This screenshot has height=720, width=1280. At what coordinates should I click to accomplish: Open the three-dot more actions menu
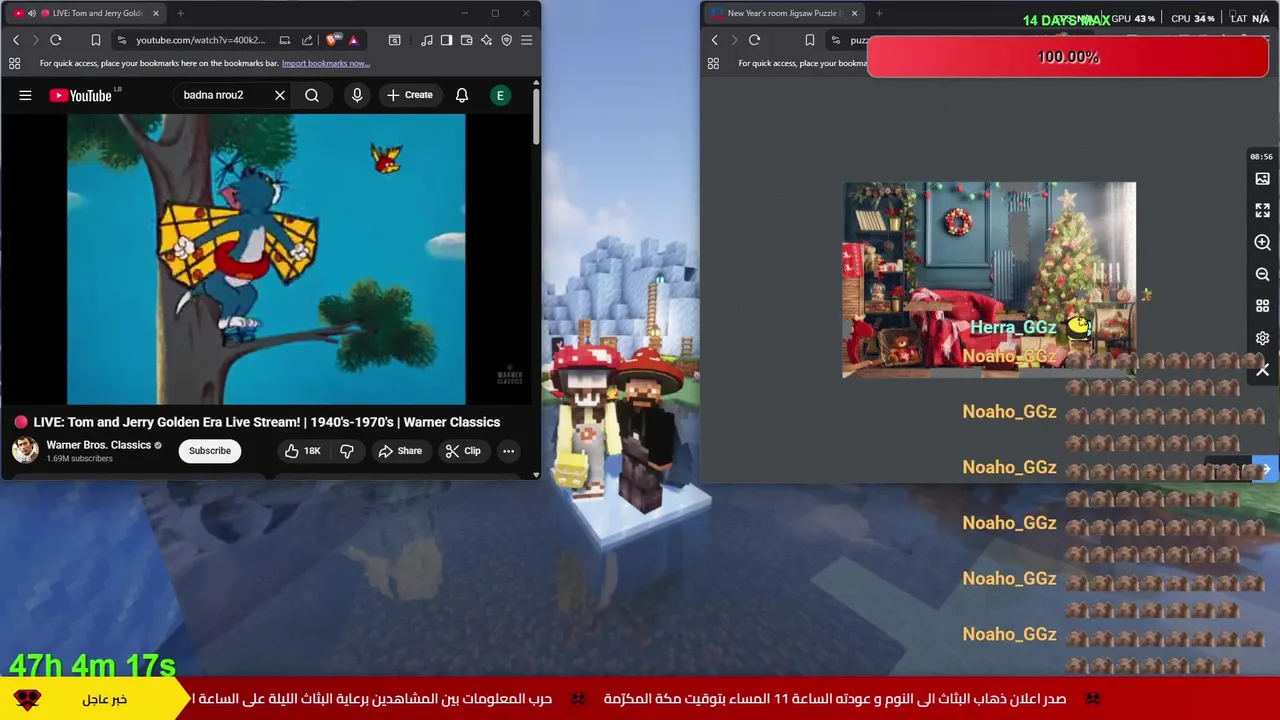click(x=508, y=451)
